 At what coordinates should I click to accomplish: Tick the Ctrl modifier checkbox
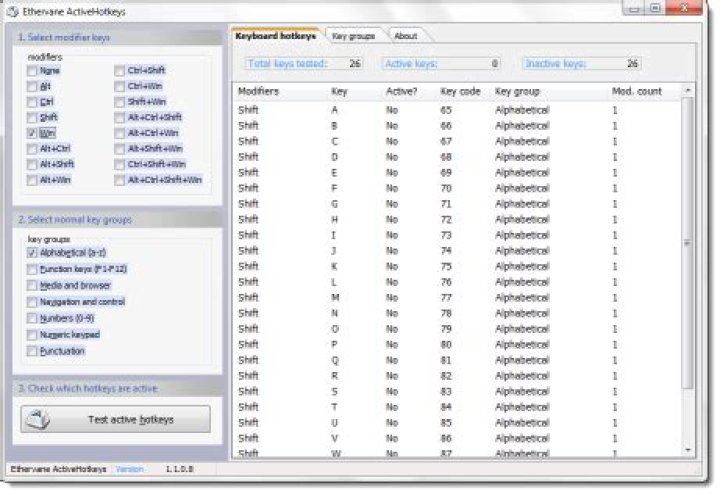click(32, 102)
